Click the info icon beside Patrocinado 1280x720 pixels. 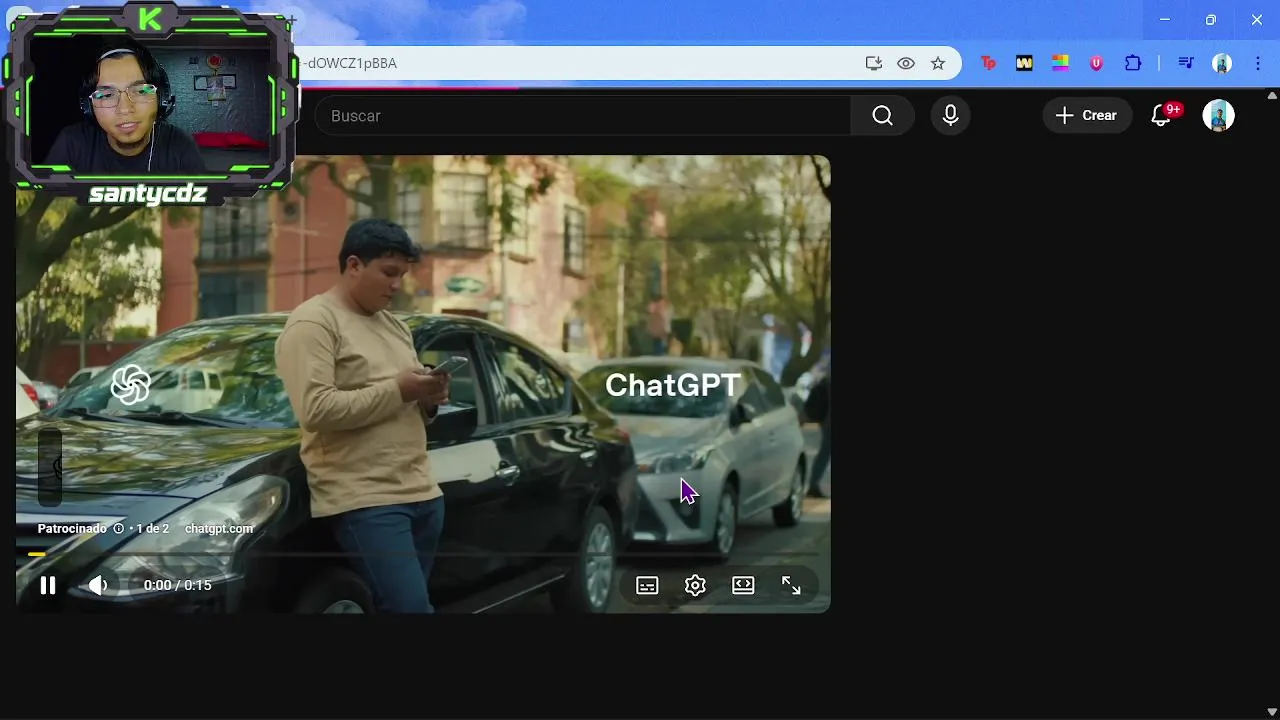click(118, 528)
